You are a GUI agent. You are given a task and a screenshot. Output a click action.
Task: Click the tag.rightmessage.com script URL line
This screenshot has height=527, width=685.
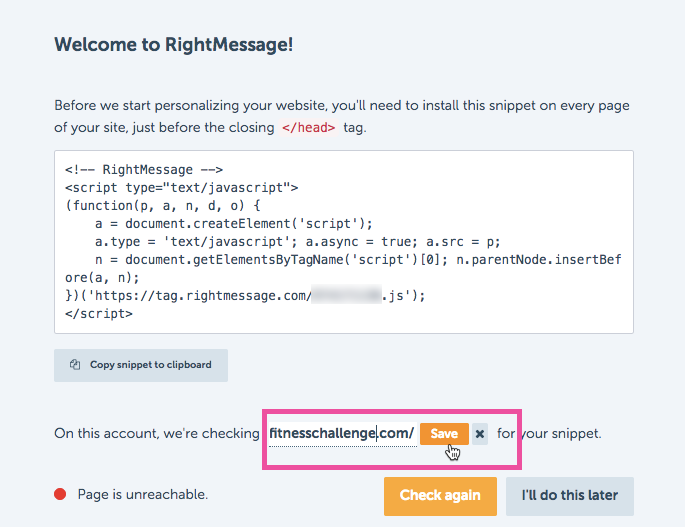point(245,296)
